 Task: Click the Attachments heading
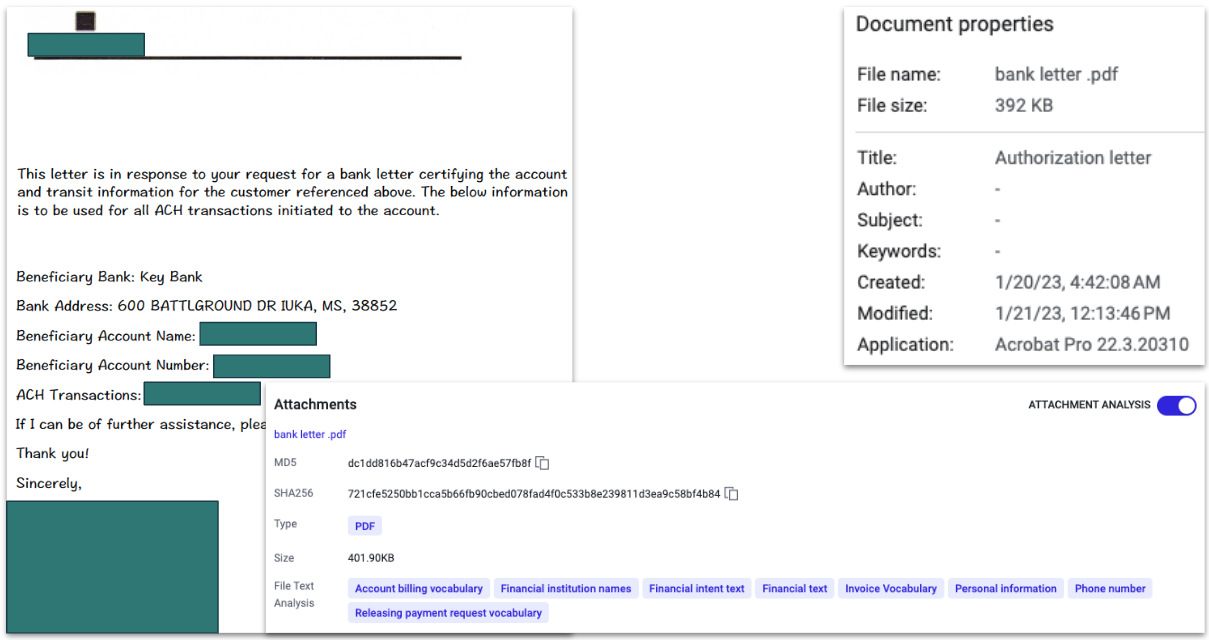tap(315, 405)
